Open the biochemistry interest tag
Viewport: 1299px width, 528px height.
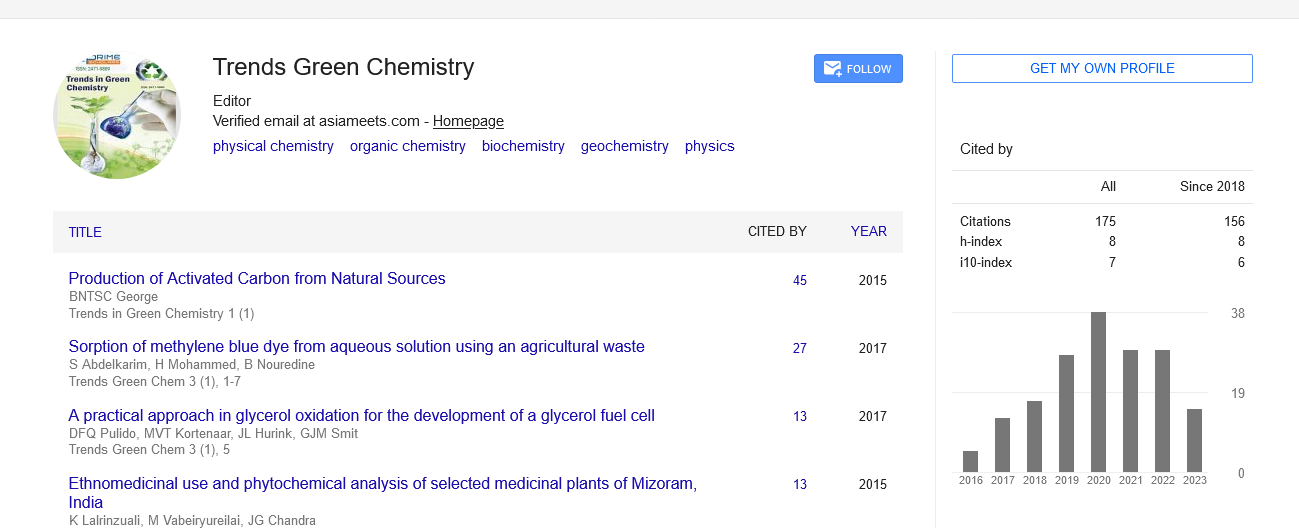[523, 146]
